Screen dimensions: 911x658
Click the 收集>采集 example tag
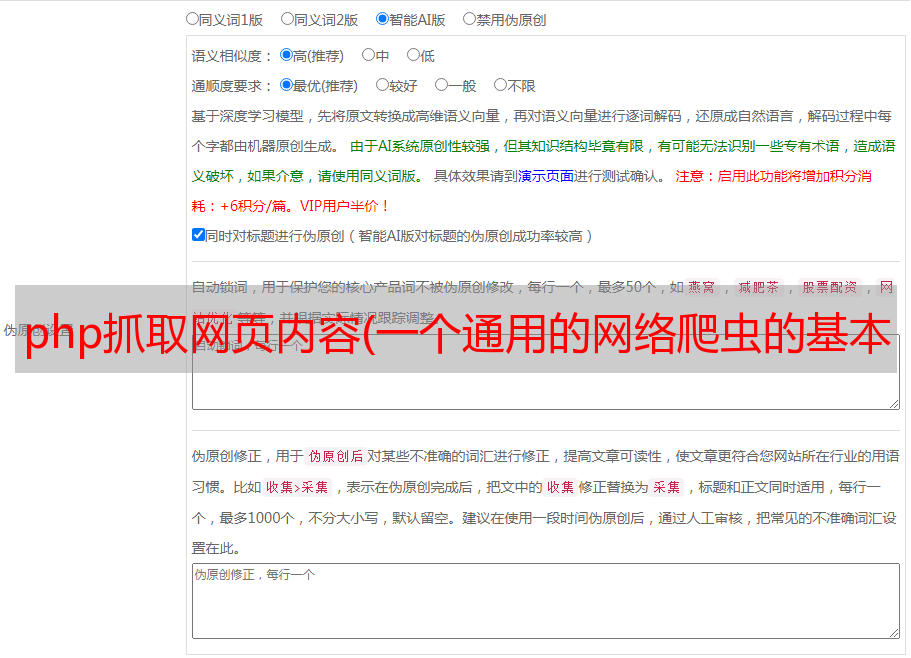click(297, 487)
